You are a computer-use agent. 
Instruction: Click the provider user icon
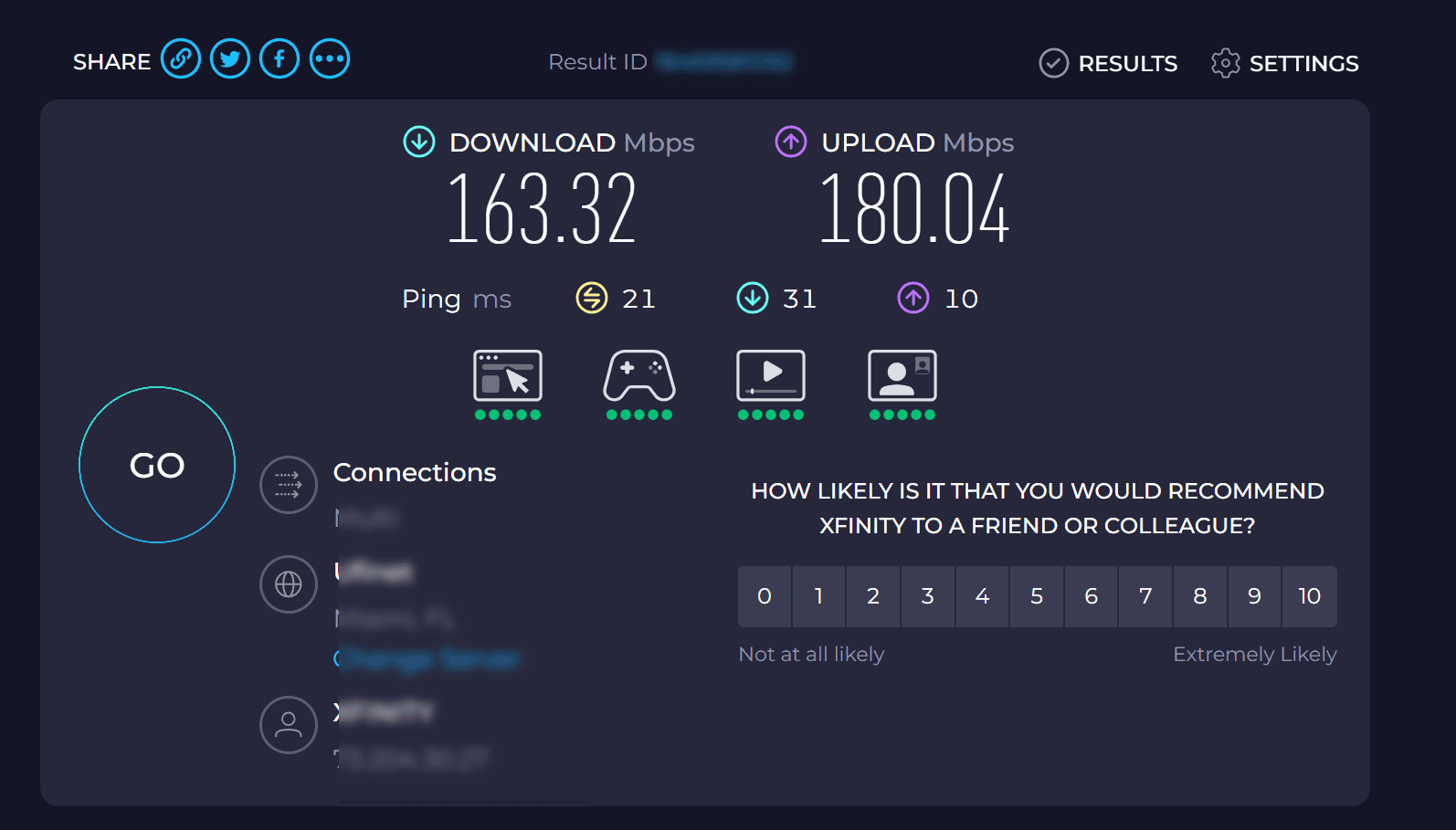pos(289,725)
